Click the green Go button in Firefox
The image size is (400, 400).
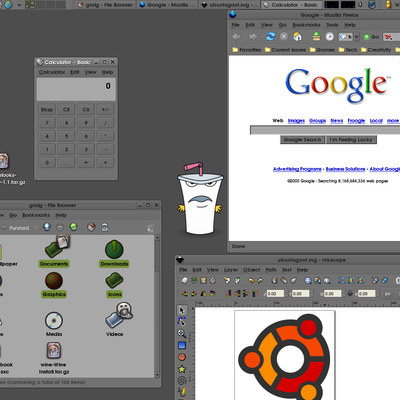click(371, 37)
